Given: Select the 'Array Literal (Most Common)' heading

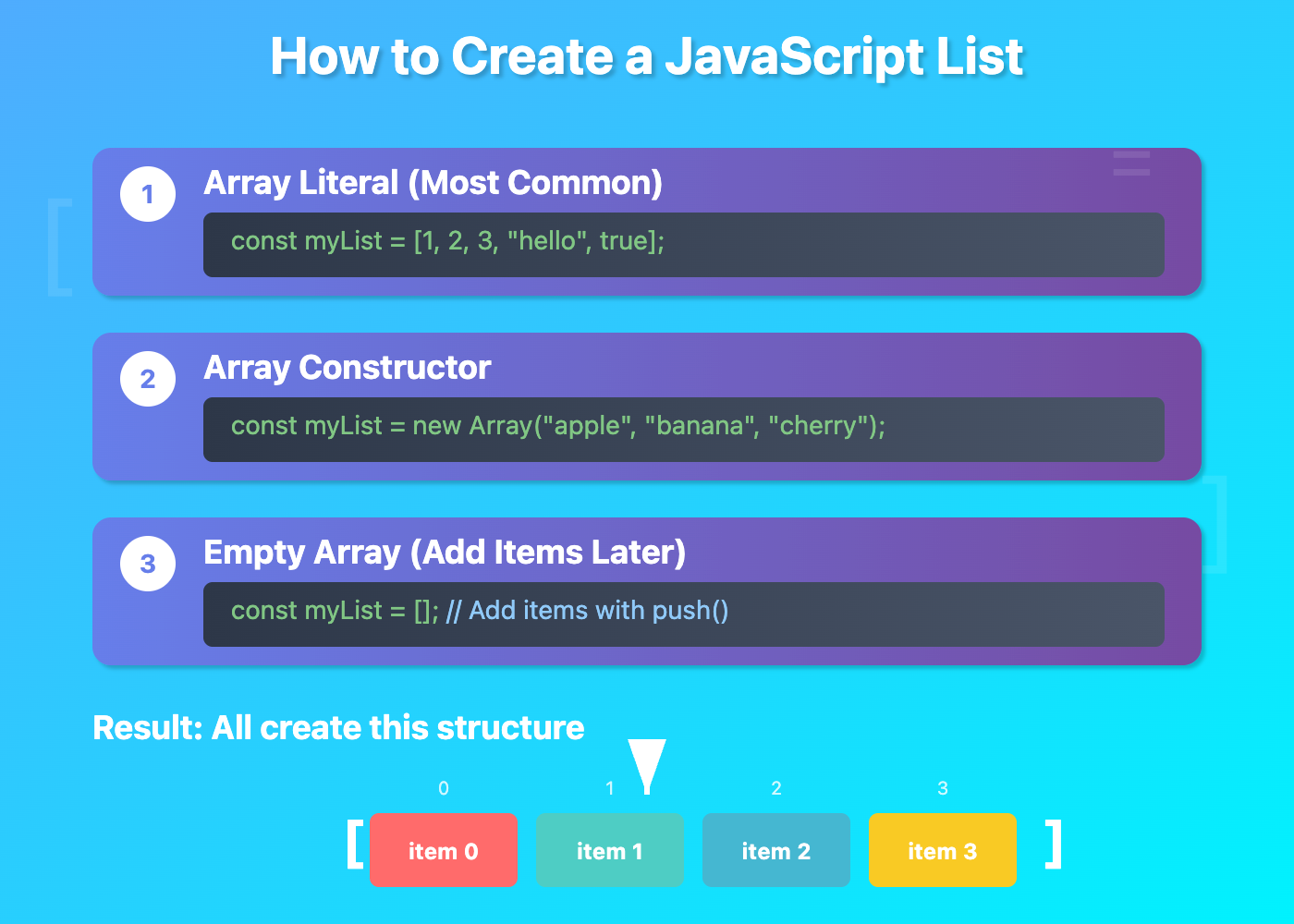Looking at the screenshot, I should click(x=433, y=183).
